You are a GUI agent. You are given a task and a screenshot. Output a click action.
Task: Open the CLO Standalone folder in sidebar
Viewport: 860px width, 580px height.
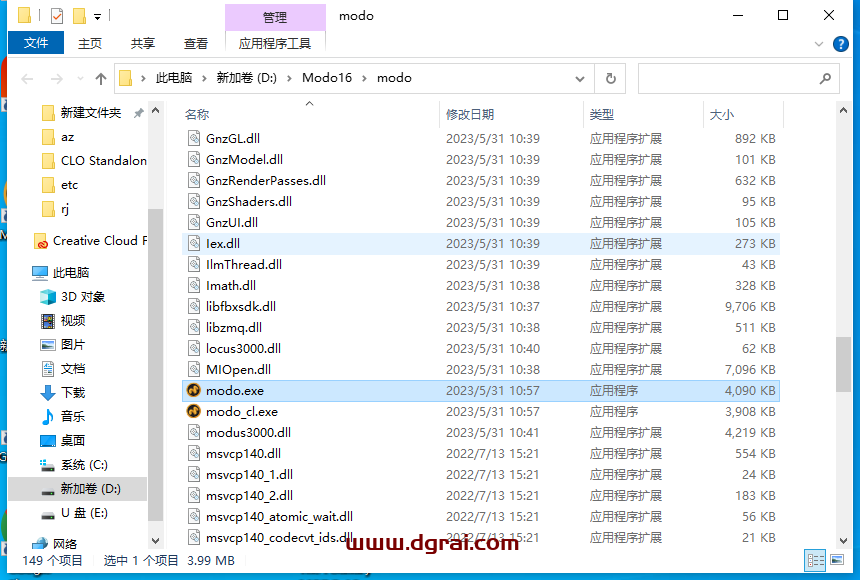coord(94,161)
